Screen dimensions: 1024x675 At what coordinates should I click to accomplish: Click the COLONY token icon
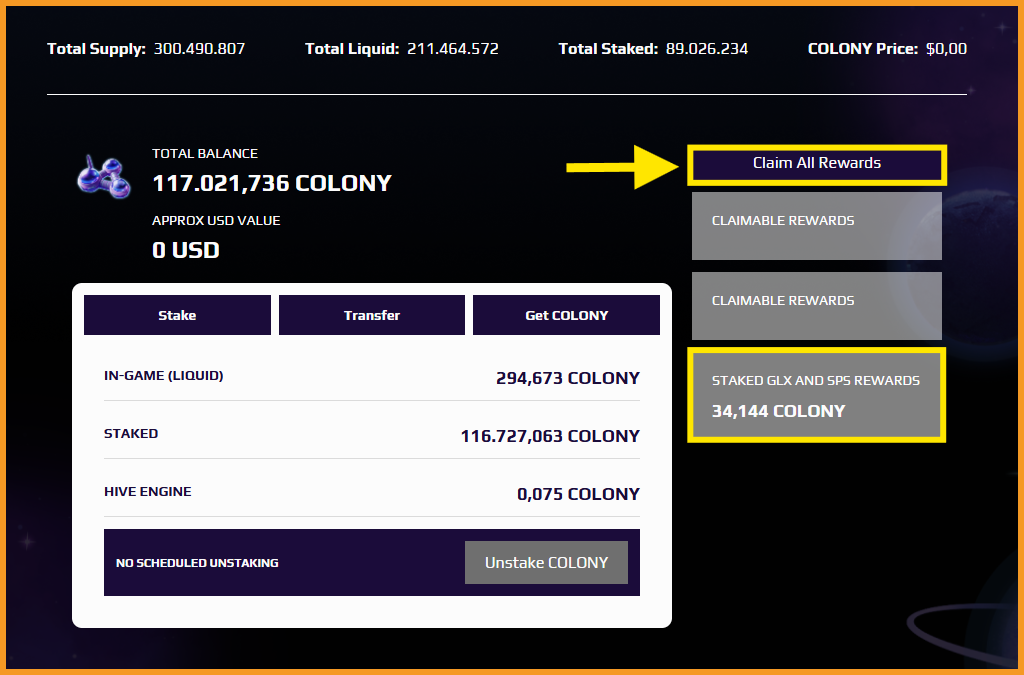[104, 177]
